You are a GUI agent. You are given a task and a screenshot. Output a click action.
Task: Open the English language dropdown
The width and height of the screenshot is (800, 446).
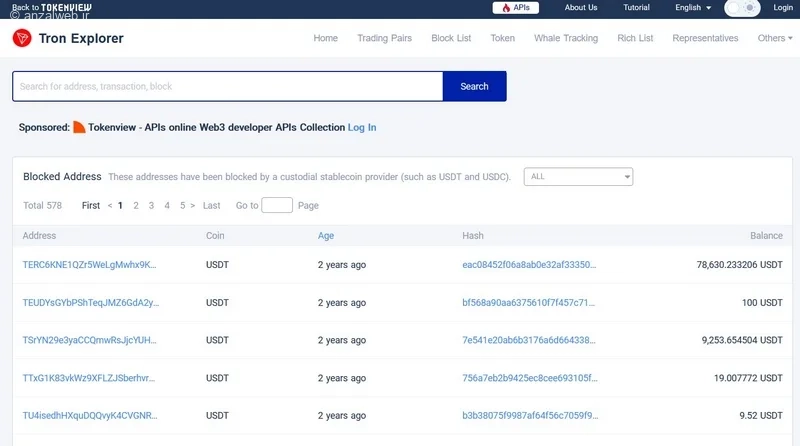[693, 8]
